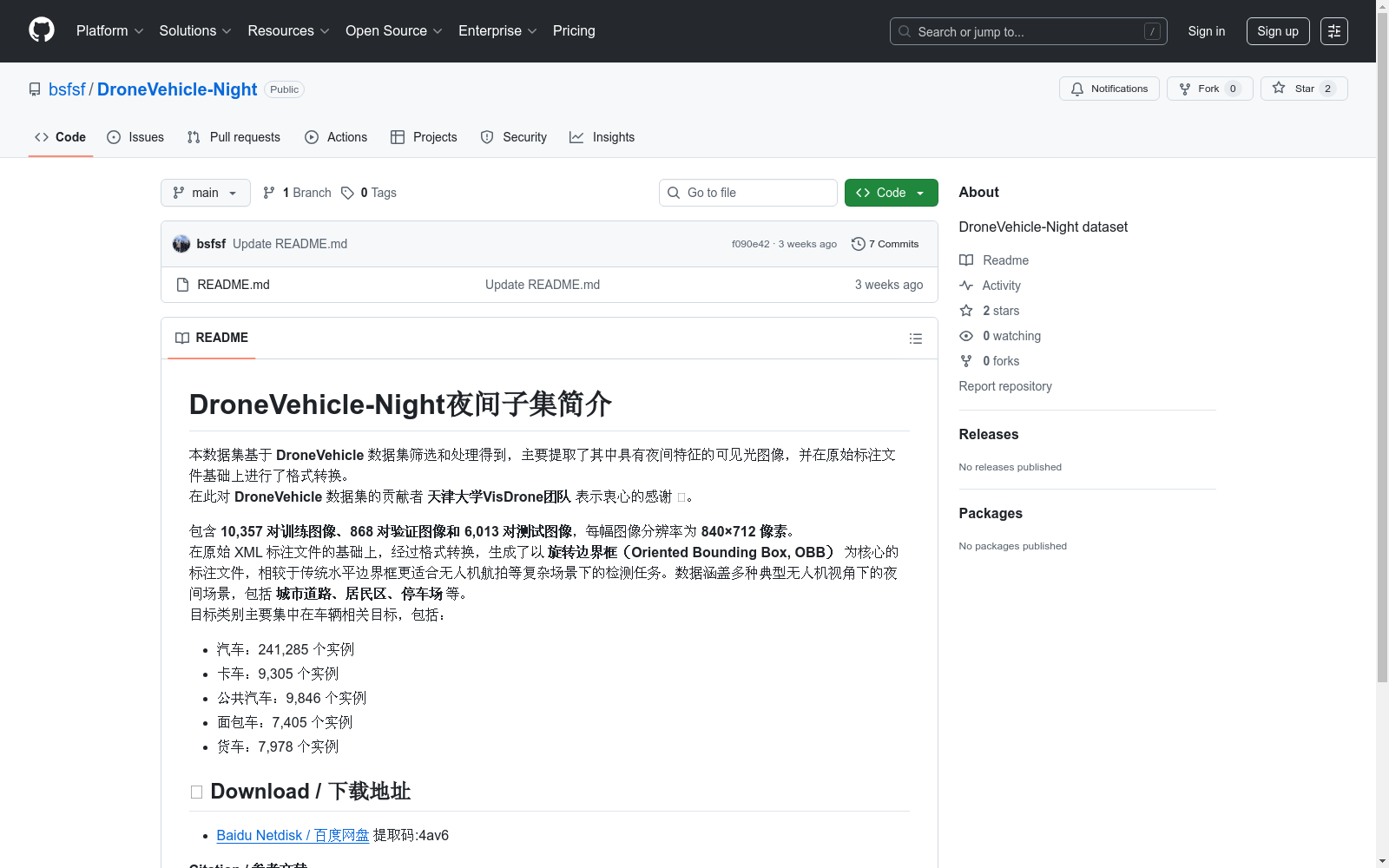Open the README.md file
Screen dimensions: 1389x868
click(234, 285)
